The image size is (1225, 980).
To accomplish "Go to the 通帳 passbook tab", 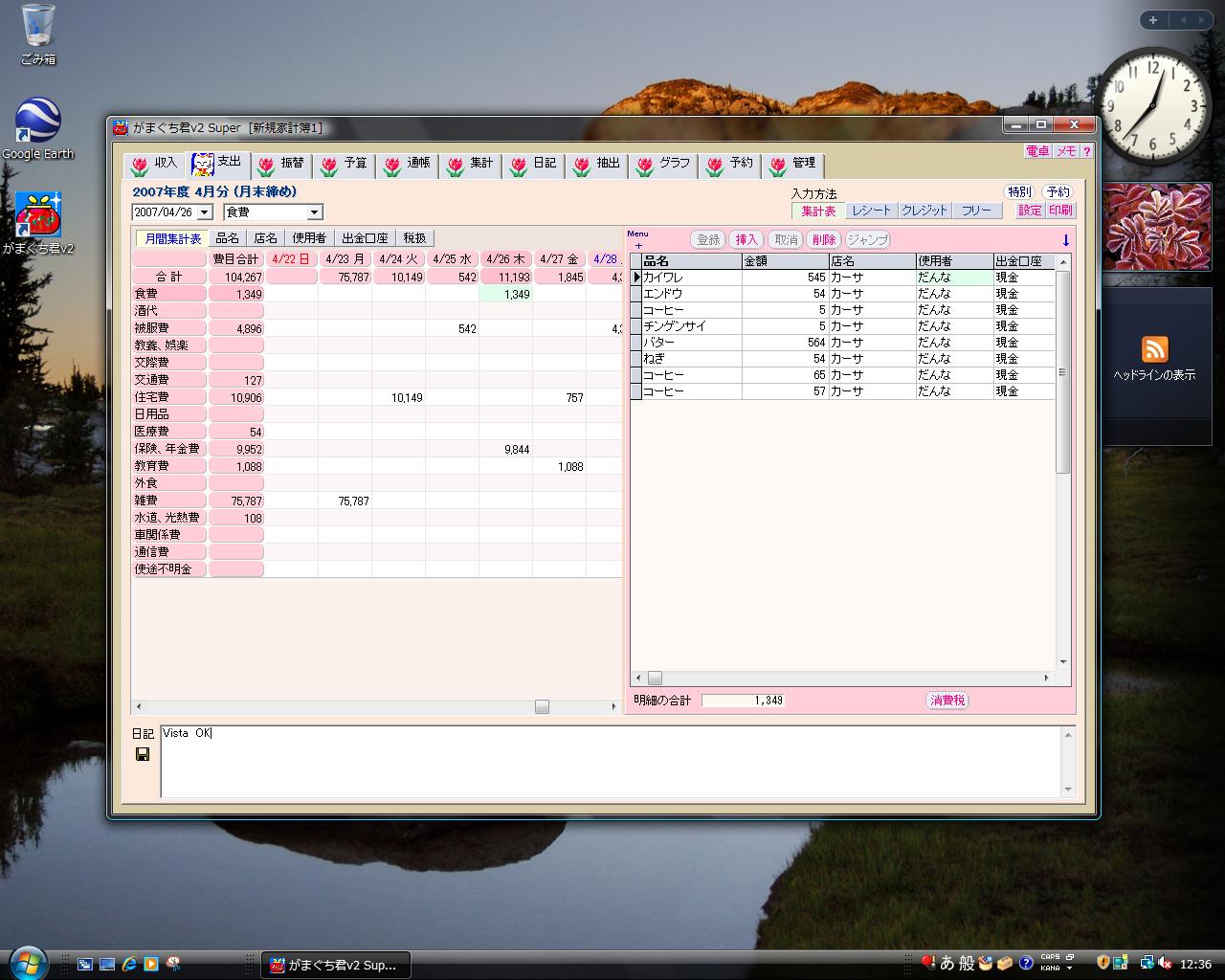I will (x=407, y=165).
